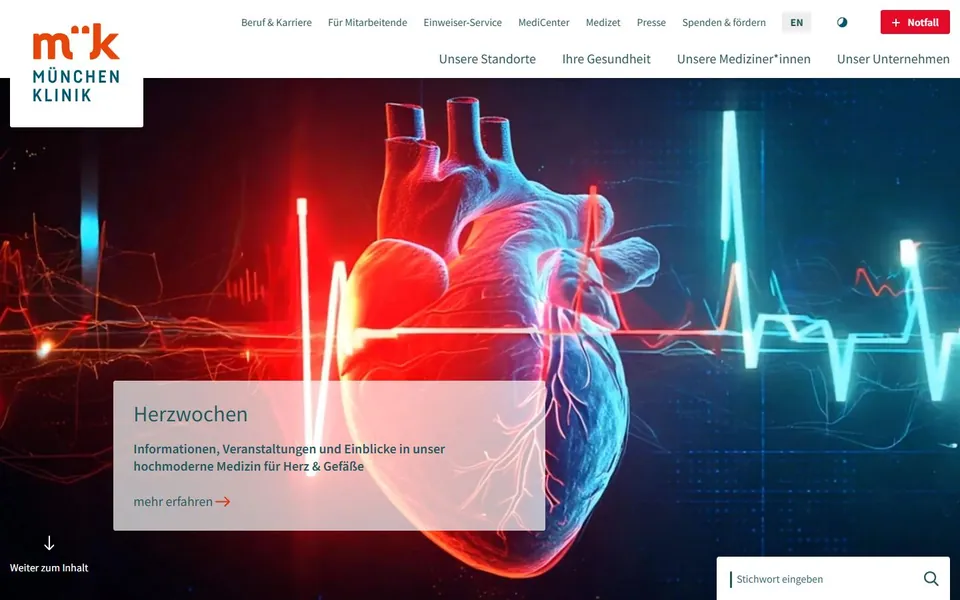Open the Presse page
Screen dimensions: 960x600
(x=651, y=23)
